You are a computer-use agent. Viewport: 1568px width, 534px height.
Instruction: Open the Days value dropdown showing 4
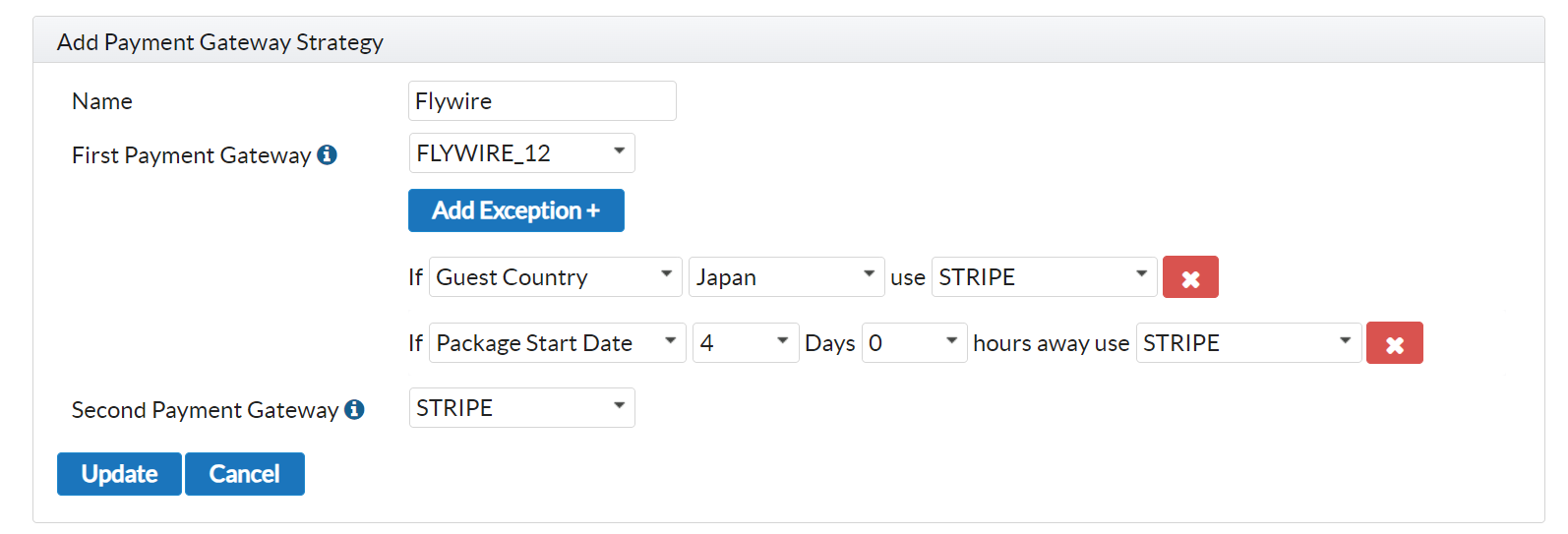click(745, 343)
